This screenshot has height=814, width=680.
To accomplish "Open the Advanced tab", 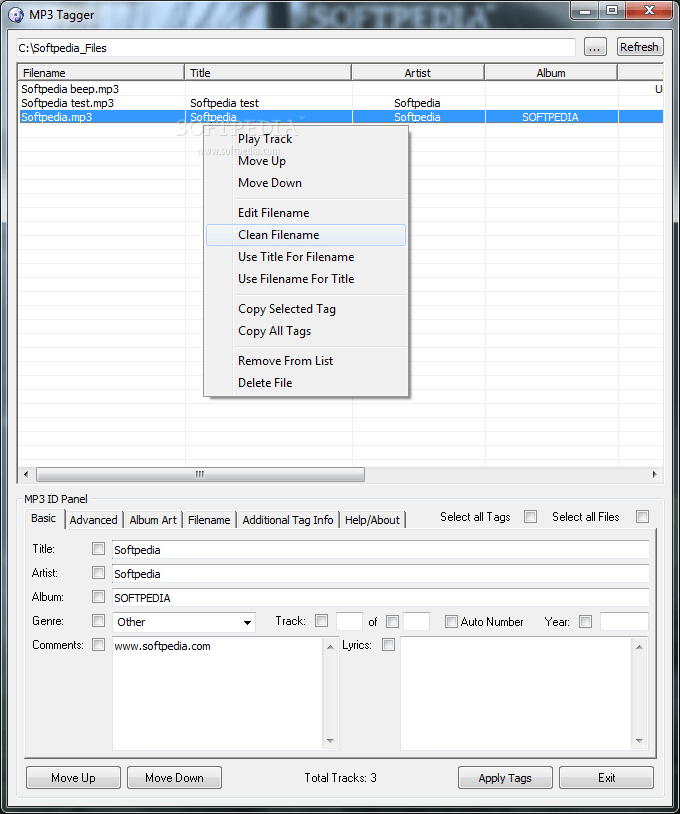I will [x=93, y=520].
